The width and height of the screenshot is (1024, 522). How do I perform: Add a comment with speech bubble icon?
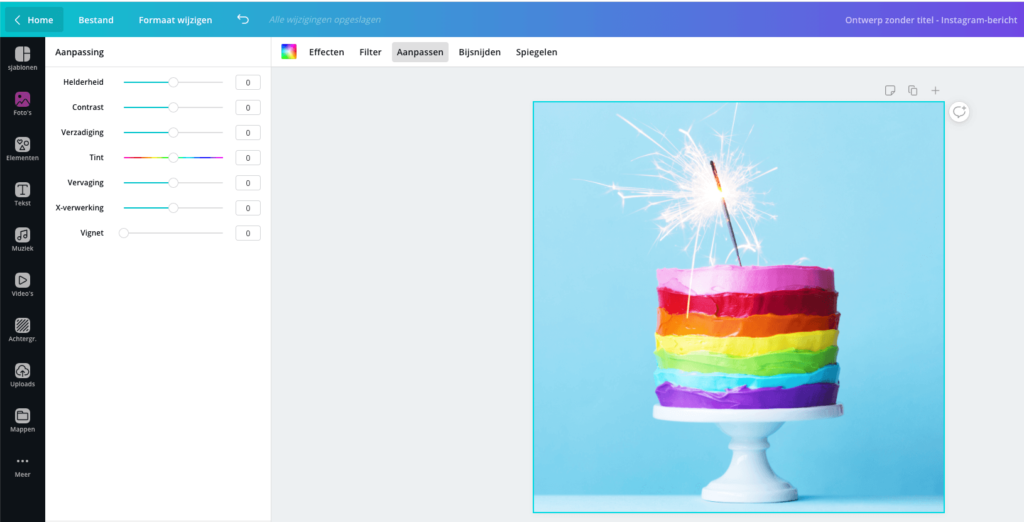tap(959, 112)
